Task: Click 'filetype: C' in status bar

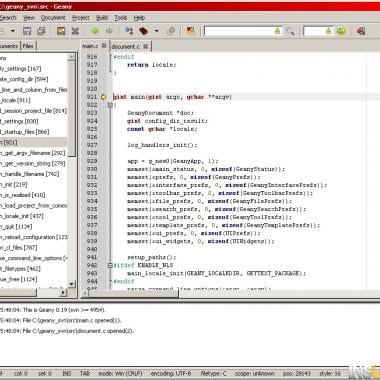Action: 213,373
